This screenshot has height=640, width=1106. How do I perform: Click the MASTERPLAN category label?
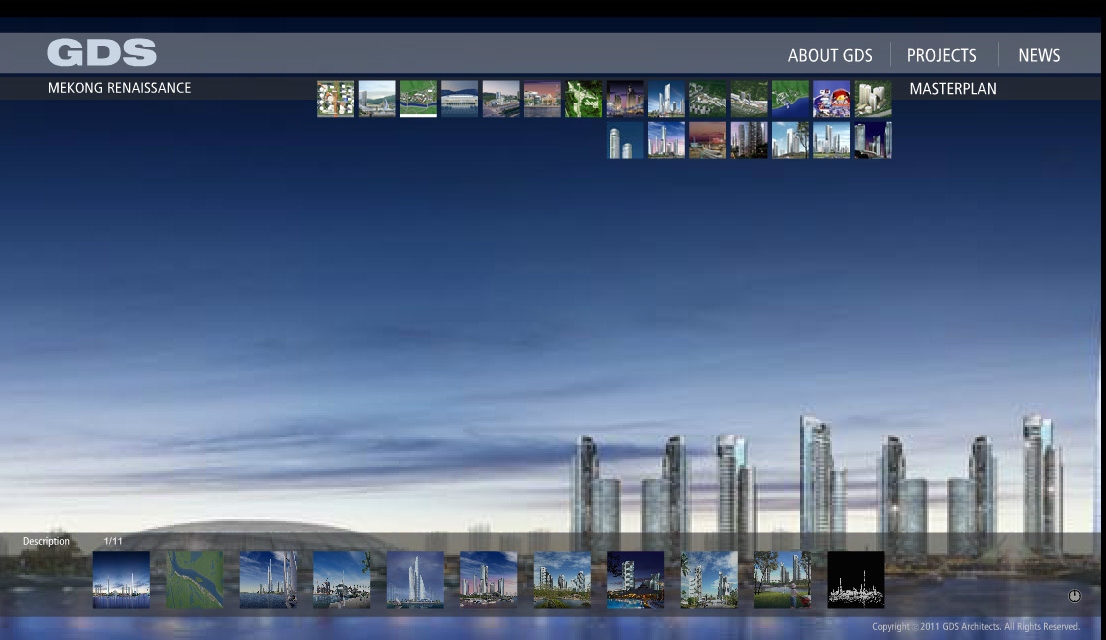click(952, 89)
